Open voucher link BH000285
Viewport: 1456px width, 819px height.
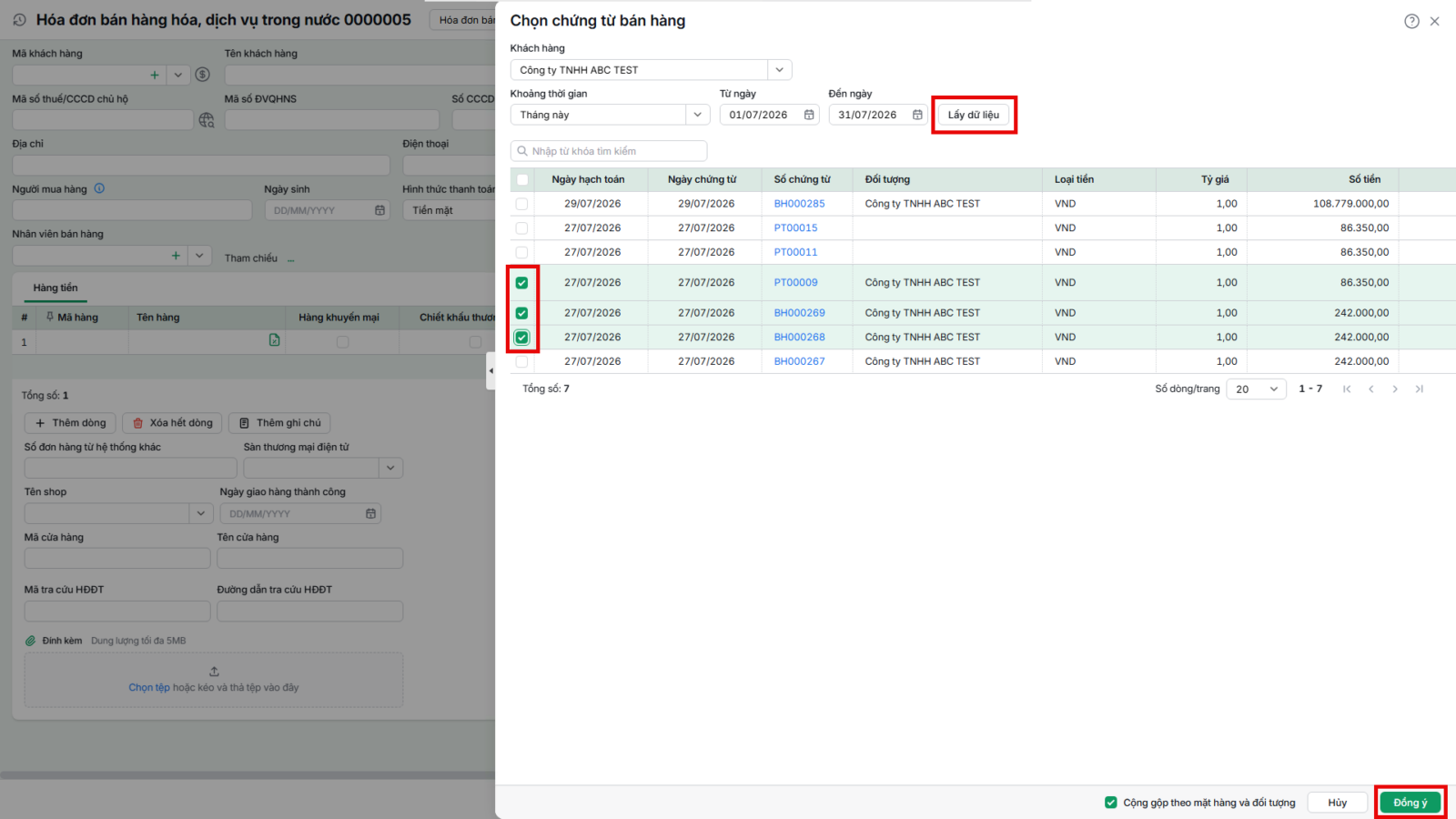coord(799,204)
